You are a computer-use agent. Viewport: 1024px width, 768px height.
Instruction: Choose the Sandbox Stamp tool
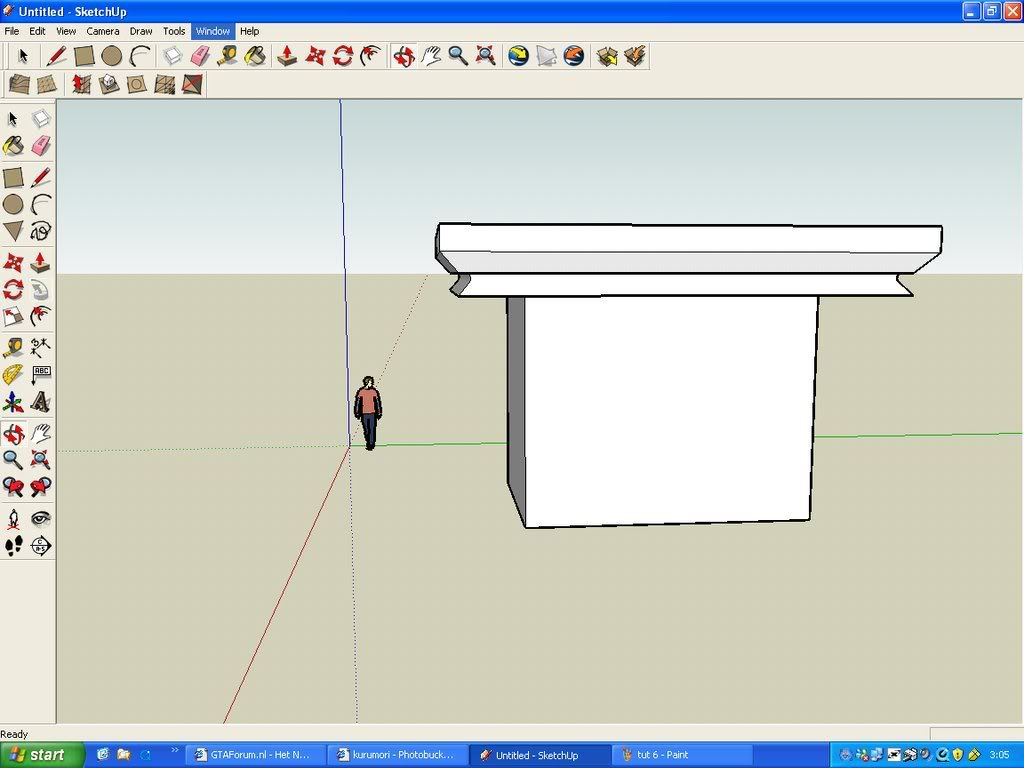point(108,84)
